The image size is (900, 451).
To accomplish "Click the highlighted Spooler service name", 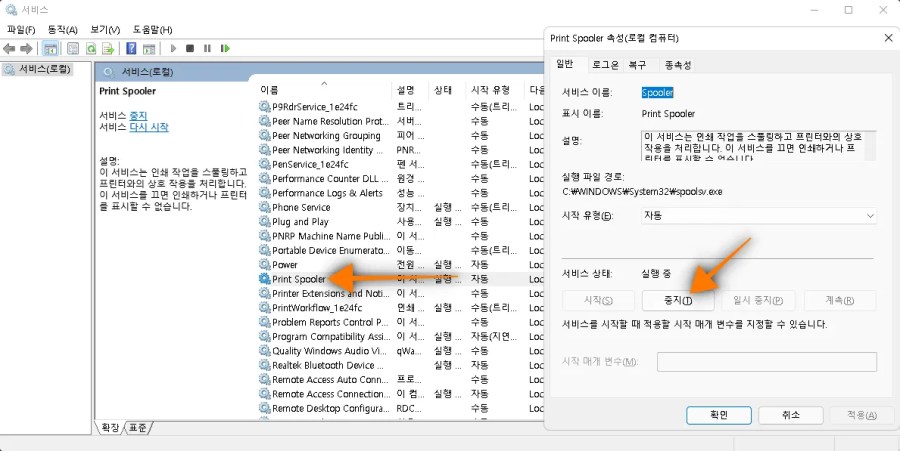I will click(x=657, y=92).
